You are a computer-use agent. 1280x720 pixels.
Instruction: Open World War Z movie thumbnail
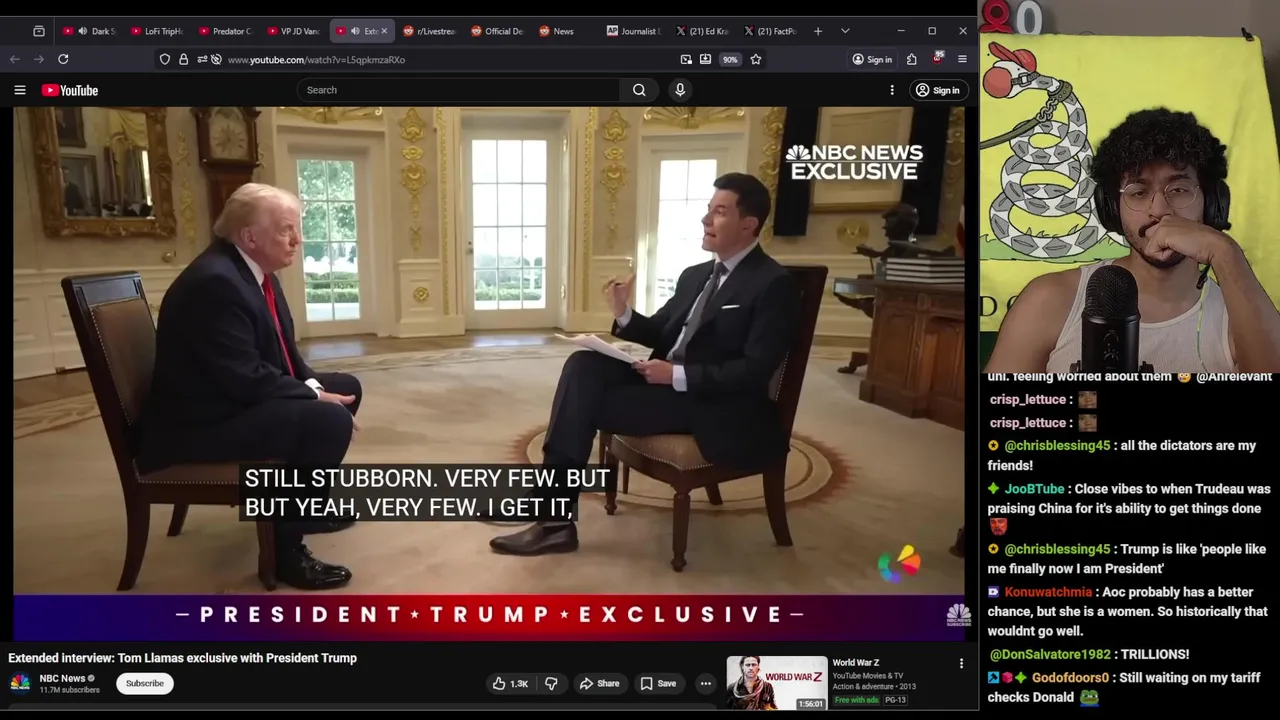tap(777, 683)
